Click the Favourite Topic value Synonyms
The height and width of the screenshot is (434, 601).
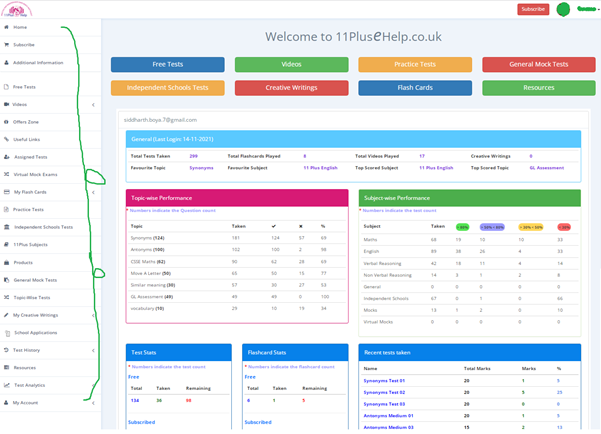click(201, 168)
